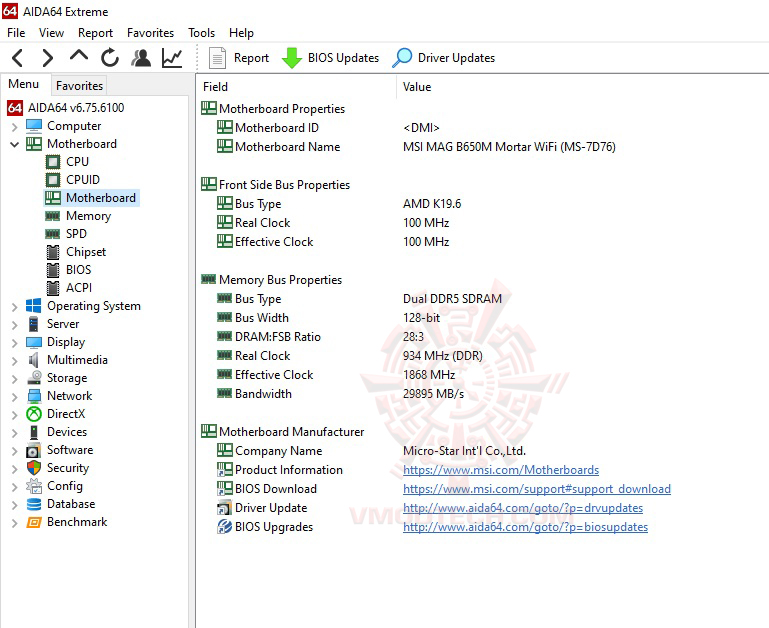Go back with the left arrow icon
The height and width of the screenshot is (628, 769).
[18, 58]
